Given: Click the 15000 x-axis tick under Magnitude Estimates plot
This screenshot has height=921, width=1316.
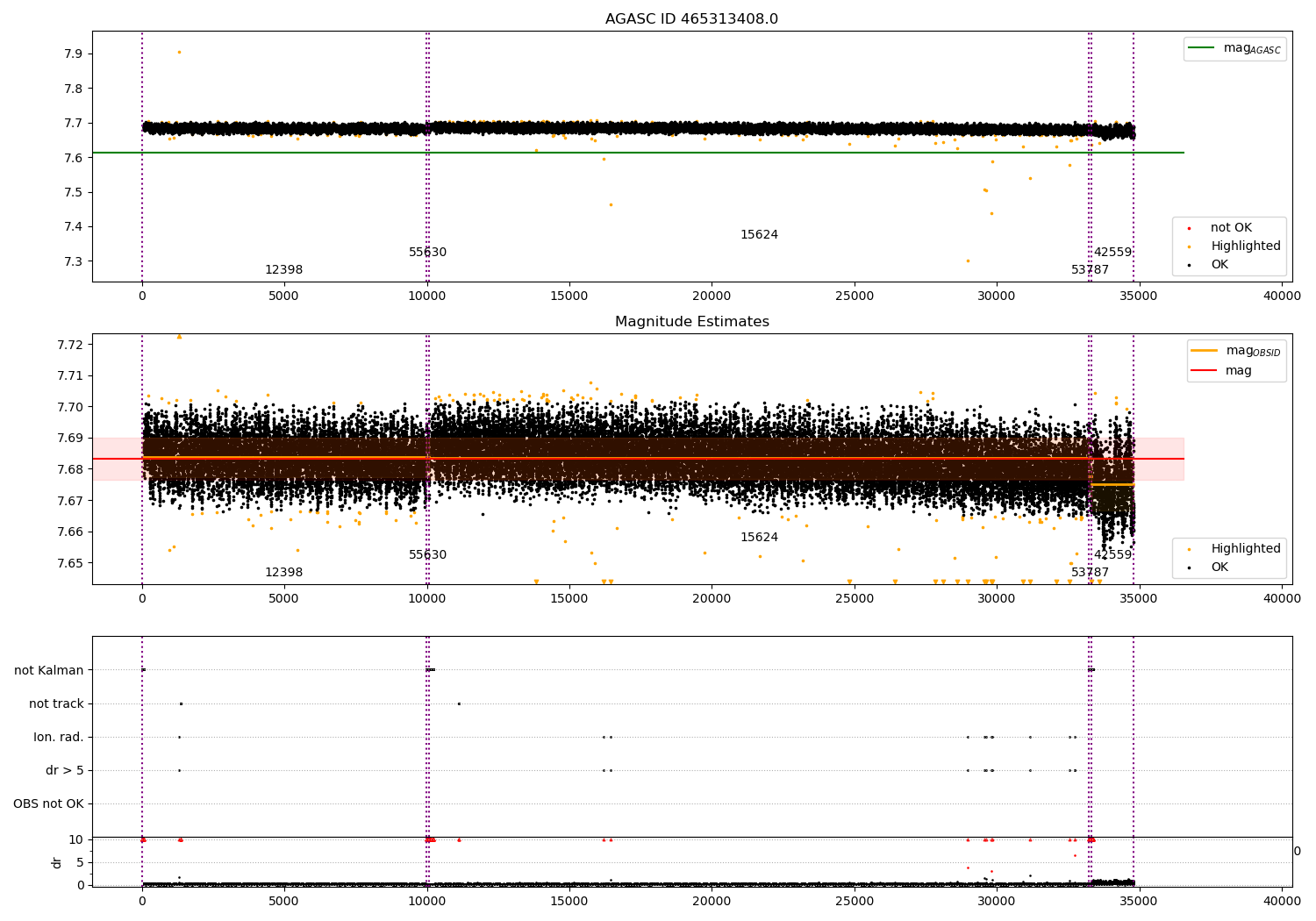Looking at the screenshot, I should point(569,598).
